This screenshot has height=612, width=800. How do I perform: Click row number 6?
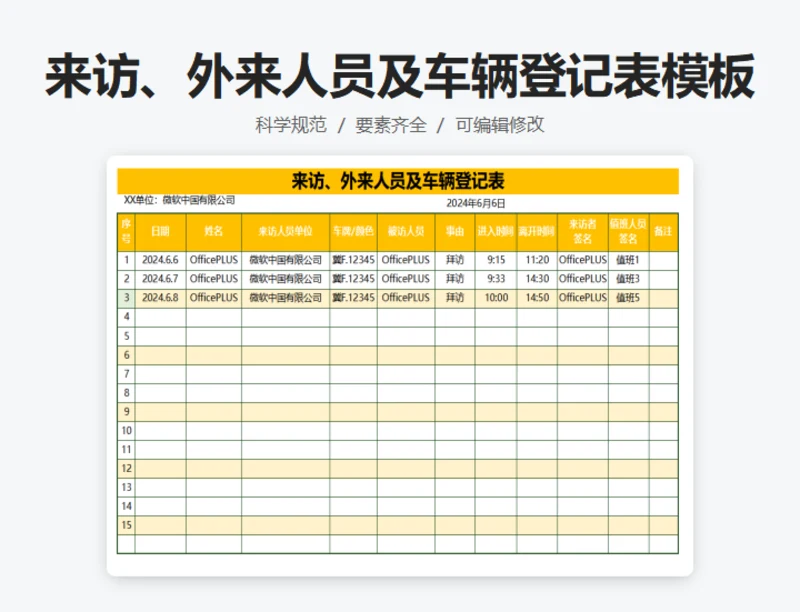tap(127, 355)
